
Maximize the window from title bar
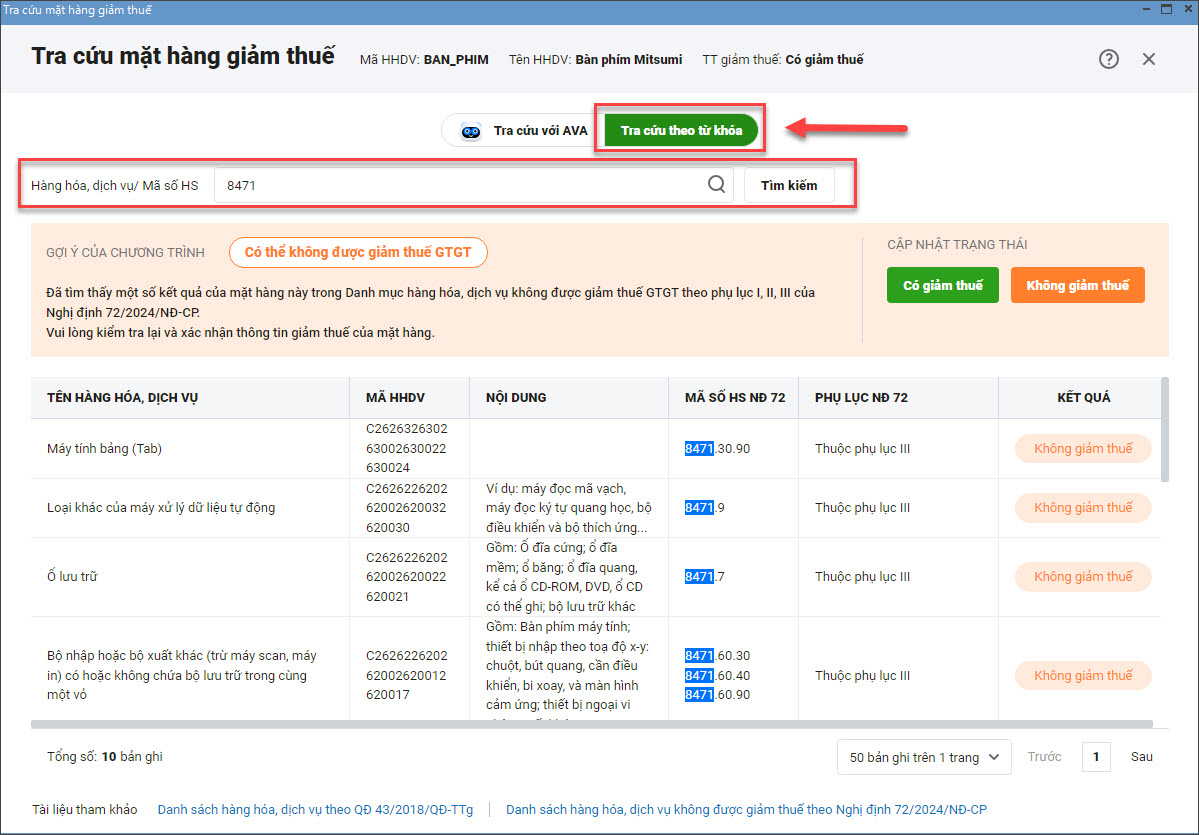click(x=1166, y=9)
